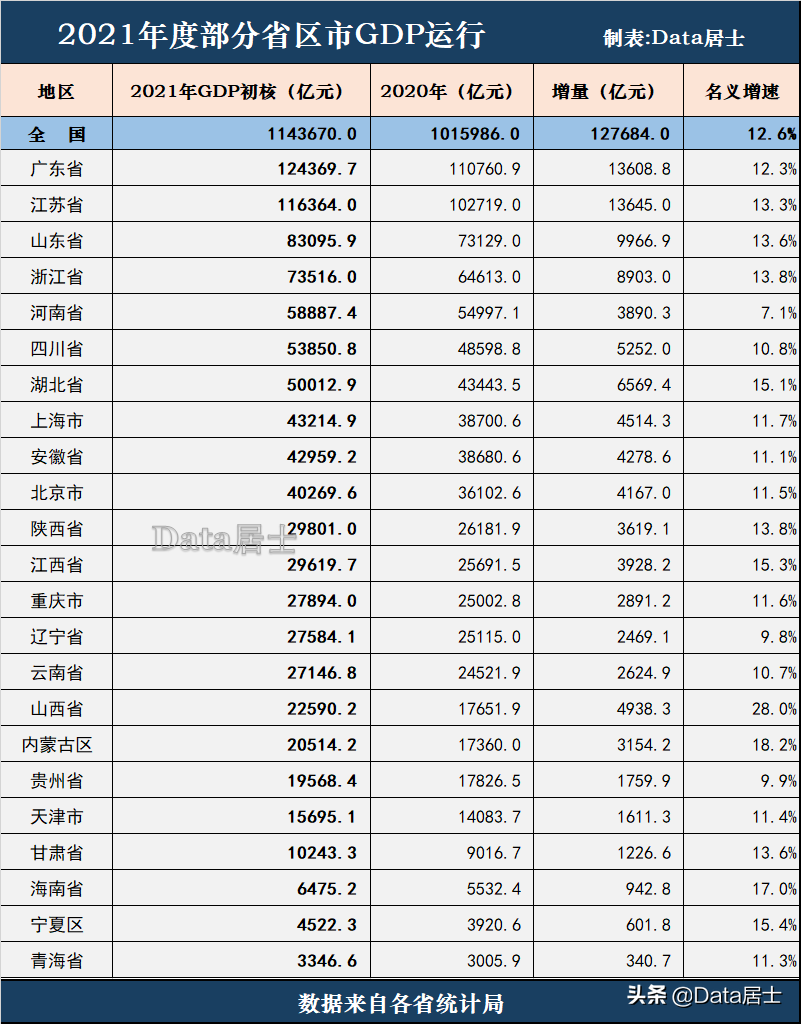Click the footer '数据来自各省统计局'
Screen dimensions: 801x1024
(401, 1003)
